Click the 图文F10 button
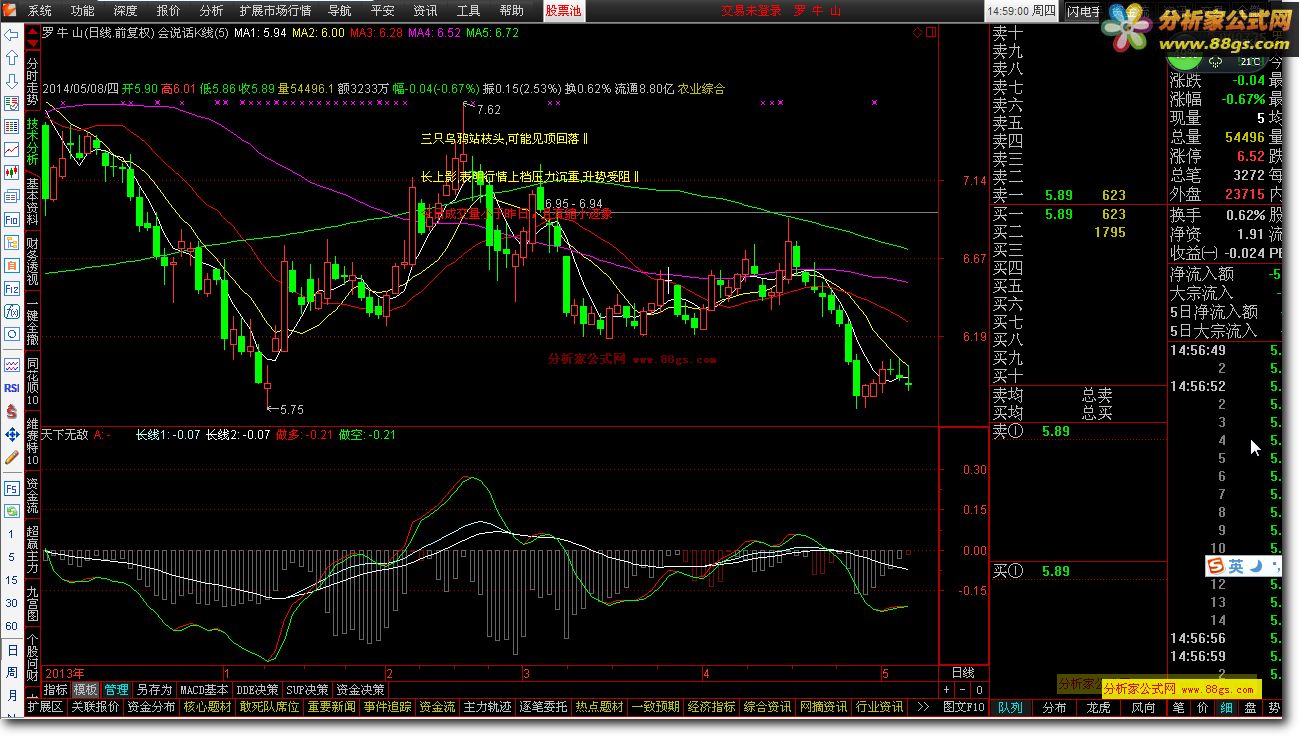 964,707
